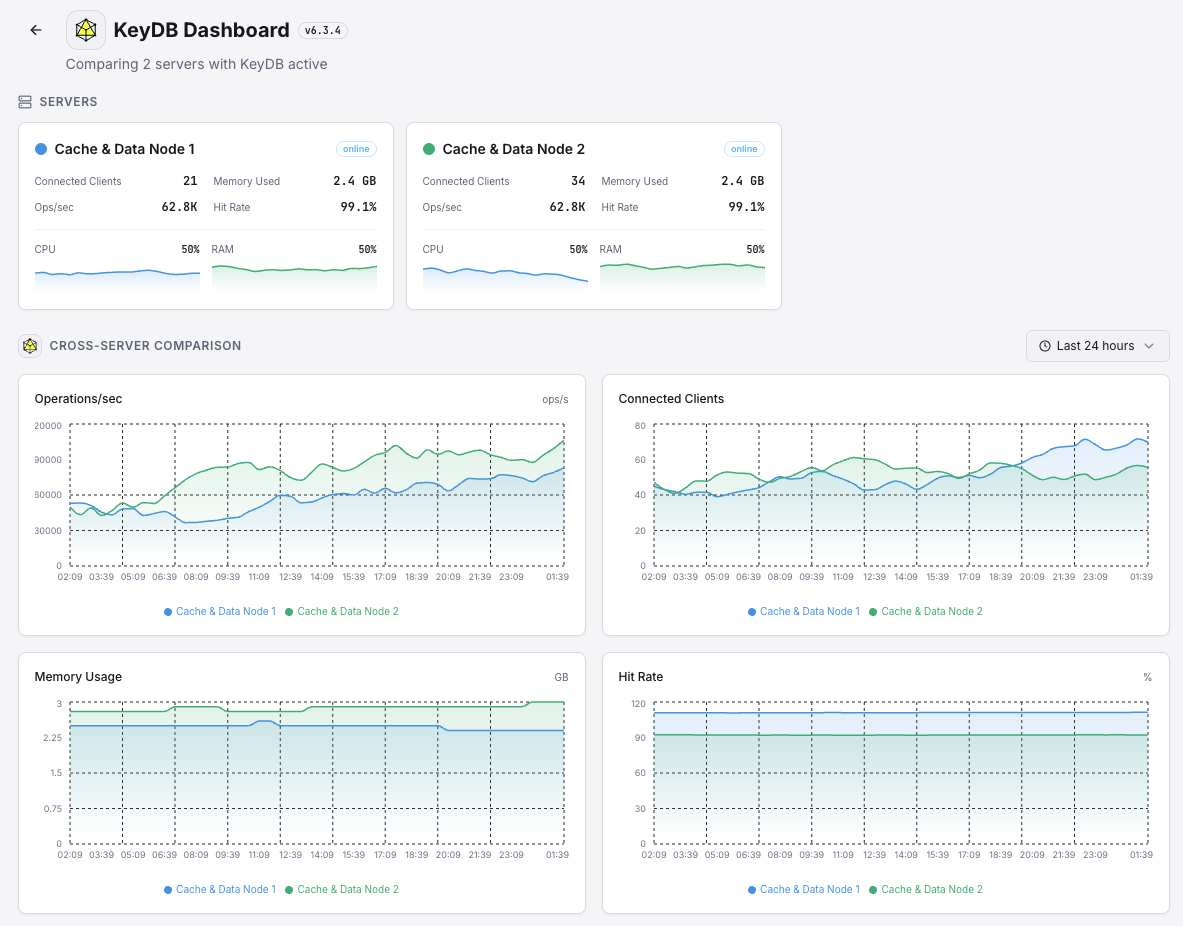Click the servers stack icon in section header
1183x926 pixels.
[x=25, y=102]
